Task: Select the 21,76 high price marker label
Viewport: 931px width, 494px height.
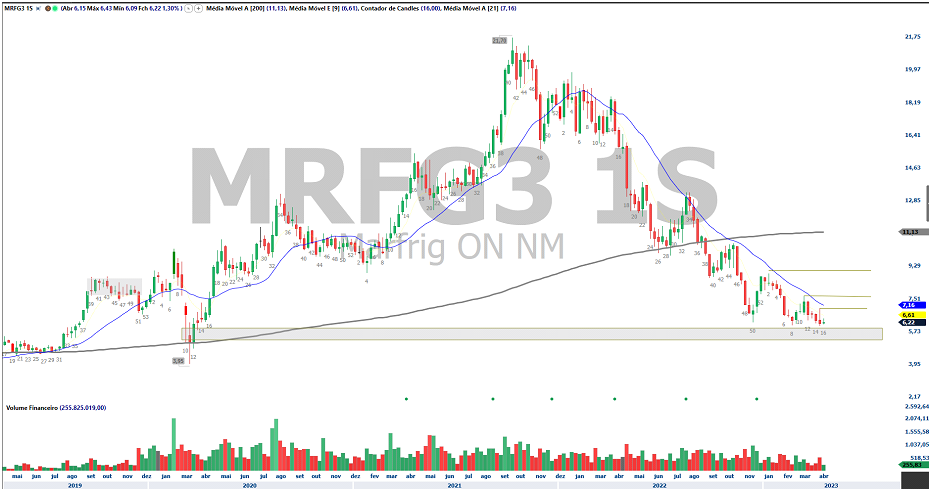Action: 500,40
